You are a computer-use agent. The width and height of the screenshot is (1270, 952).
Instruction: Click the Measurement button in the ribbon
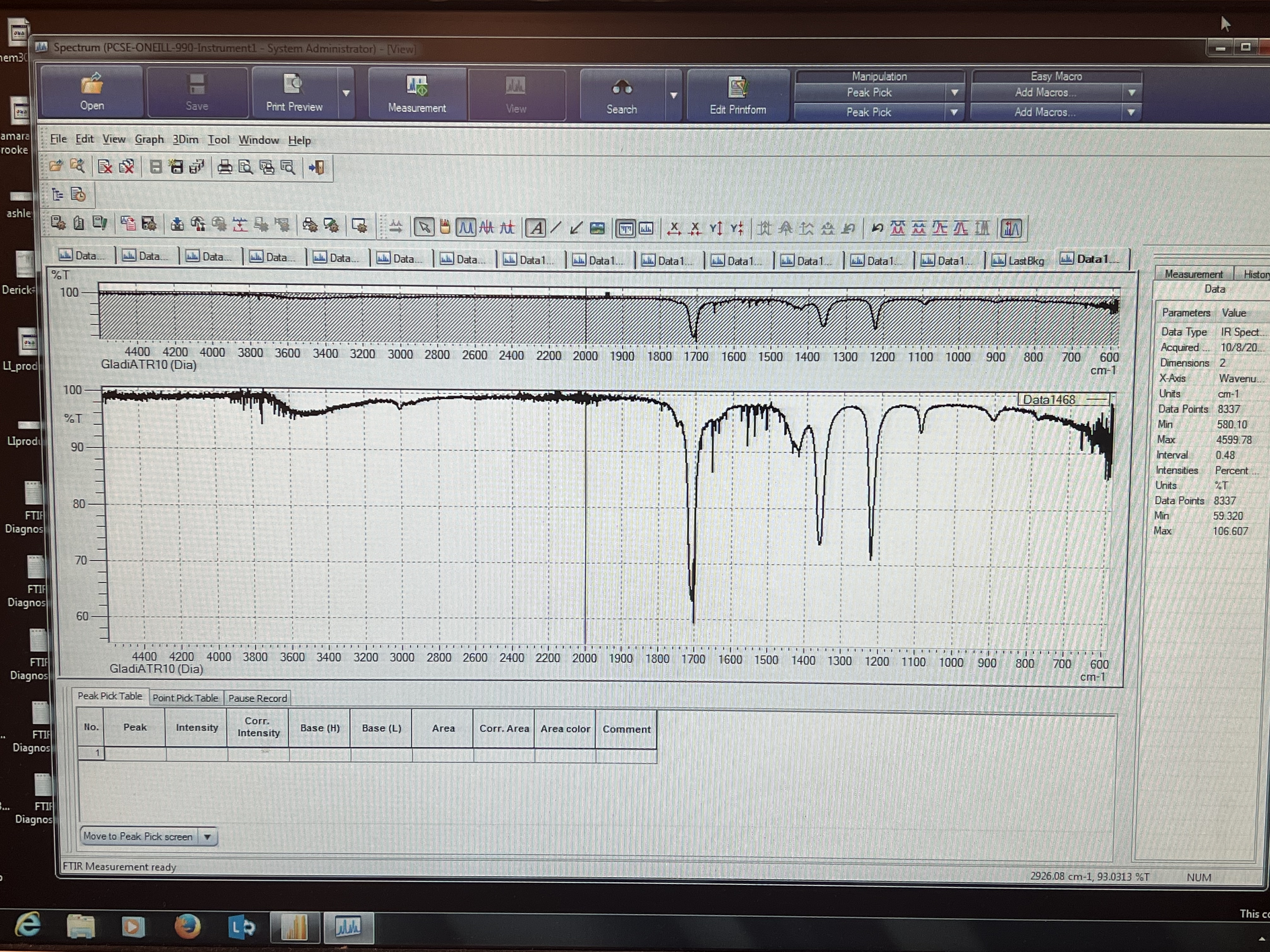(416, 94)
